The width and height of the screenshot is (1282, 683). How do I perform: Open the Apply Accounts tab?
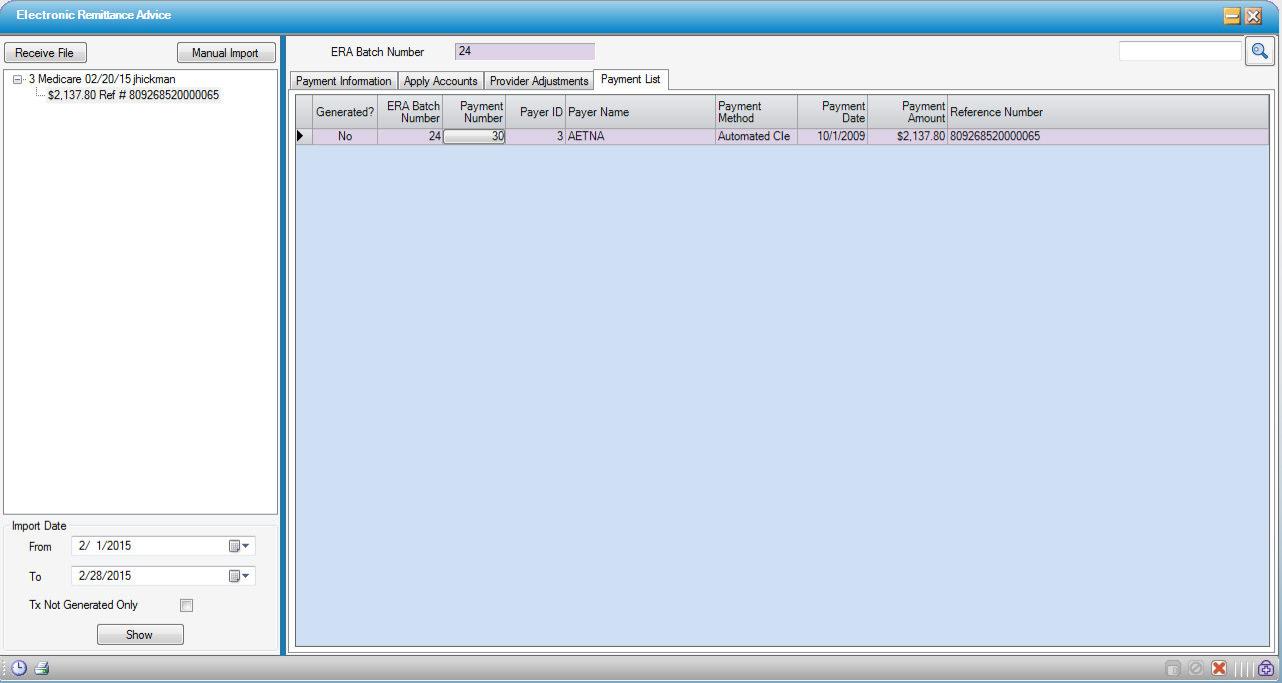click(440, 81)
